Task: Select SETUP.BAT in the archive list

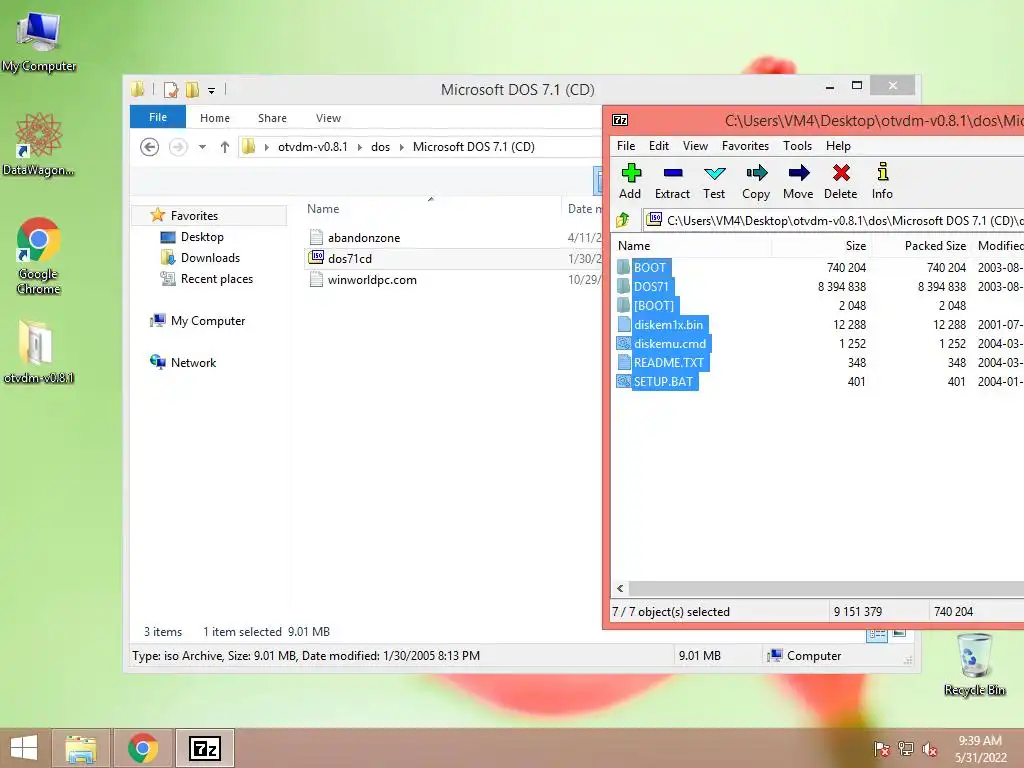Action: (663, 381)
